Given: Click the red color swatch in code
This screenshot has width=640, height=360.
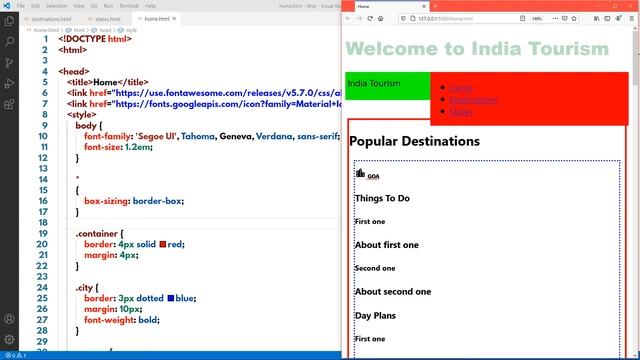Looking at the screenshot, I should (x=162, y=244).
